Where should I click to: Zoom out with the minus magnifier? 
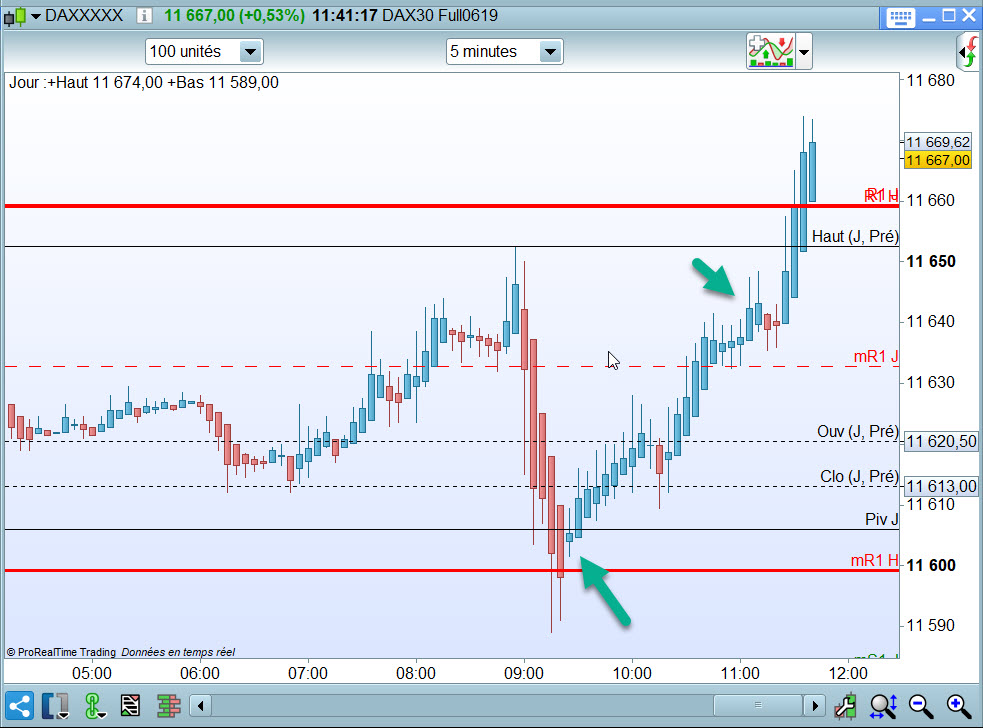coord(921,706)
